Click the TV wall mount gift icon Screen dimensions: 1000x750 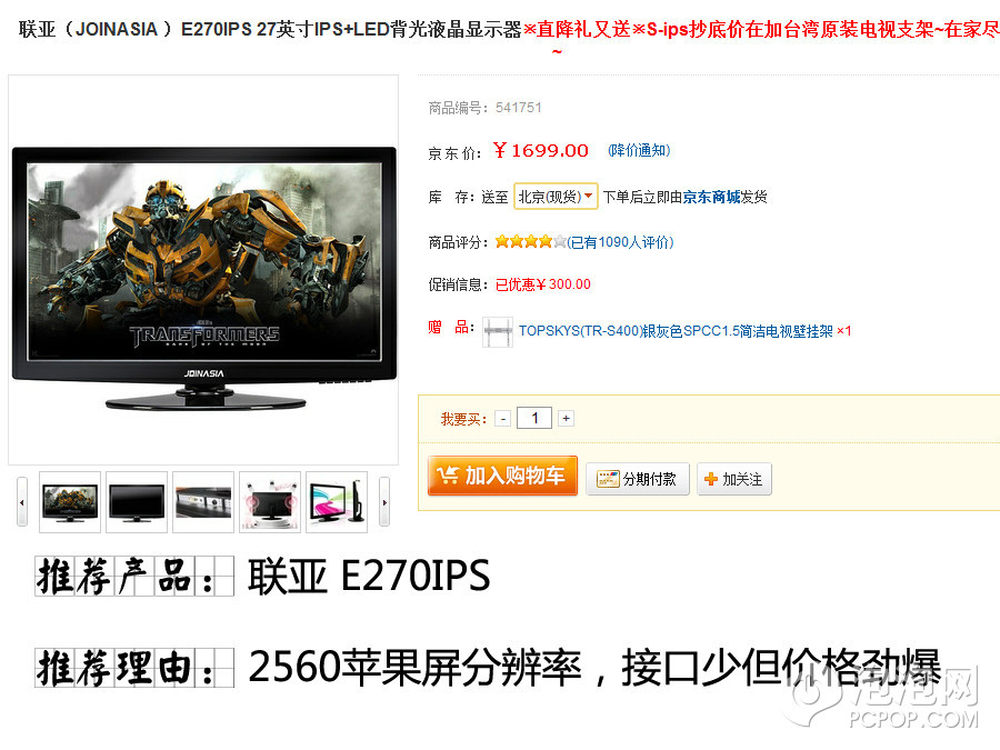(x=497, y=332)
